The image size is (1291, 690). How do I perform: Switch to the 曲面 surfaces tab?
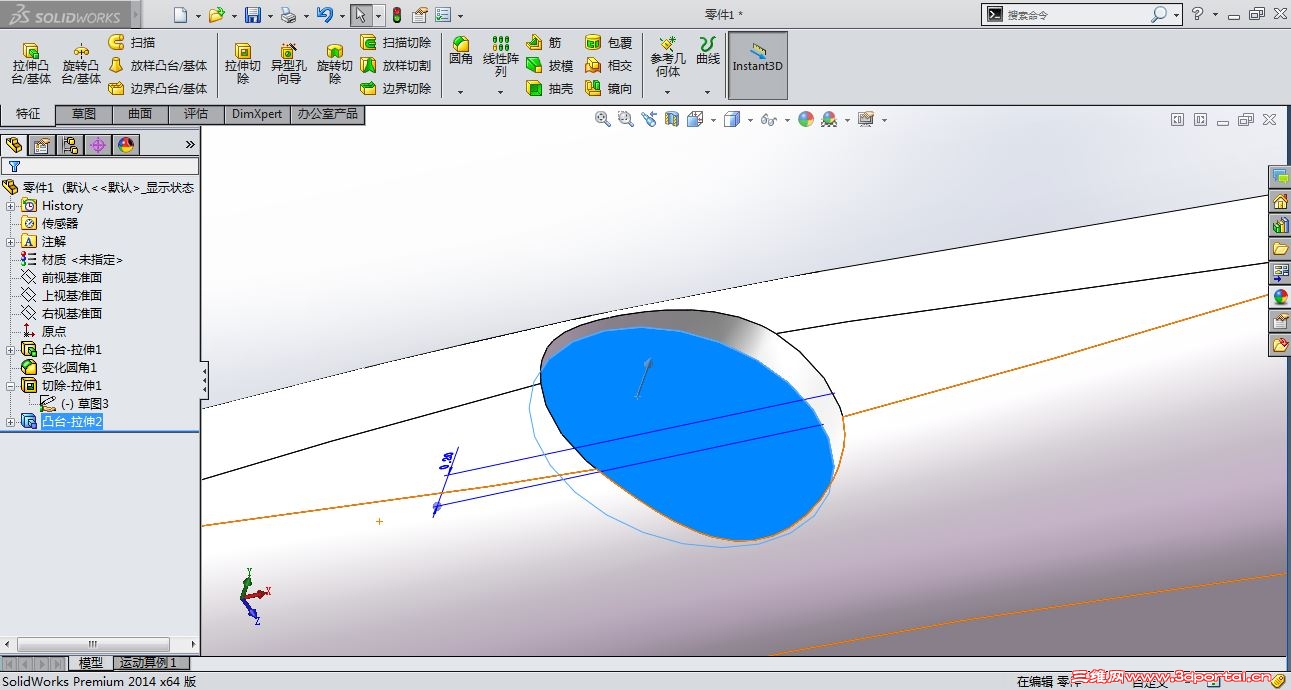click(x=140, y=114)
